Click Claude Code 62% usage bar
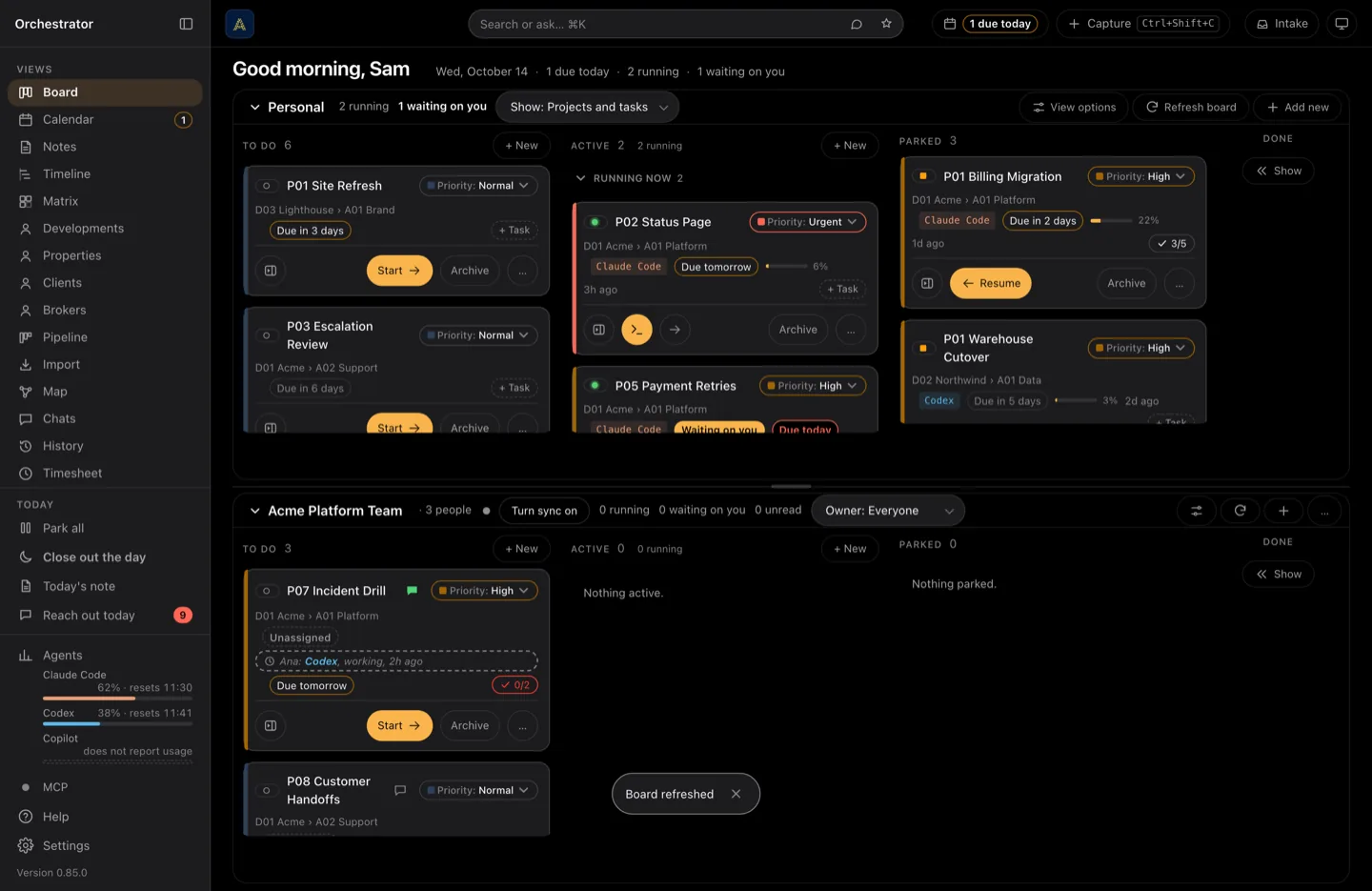The width and height of the screenshot is (1372, 891). [x=117, y=699]
